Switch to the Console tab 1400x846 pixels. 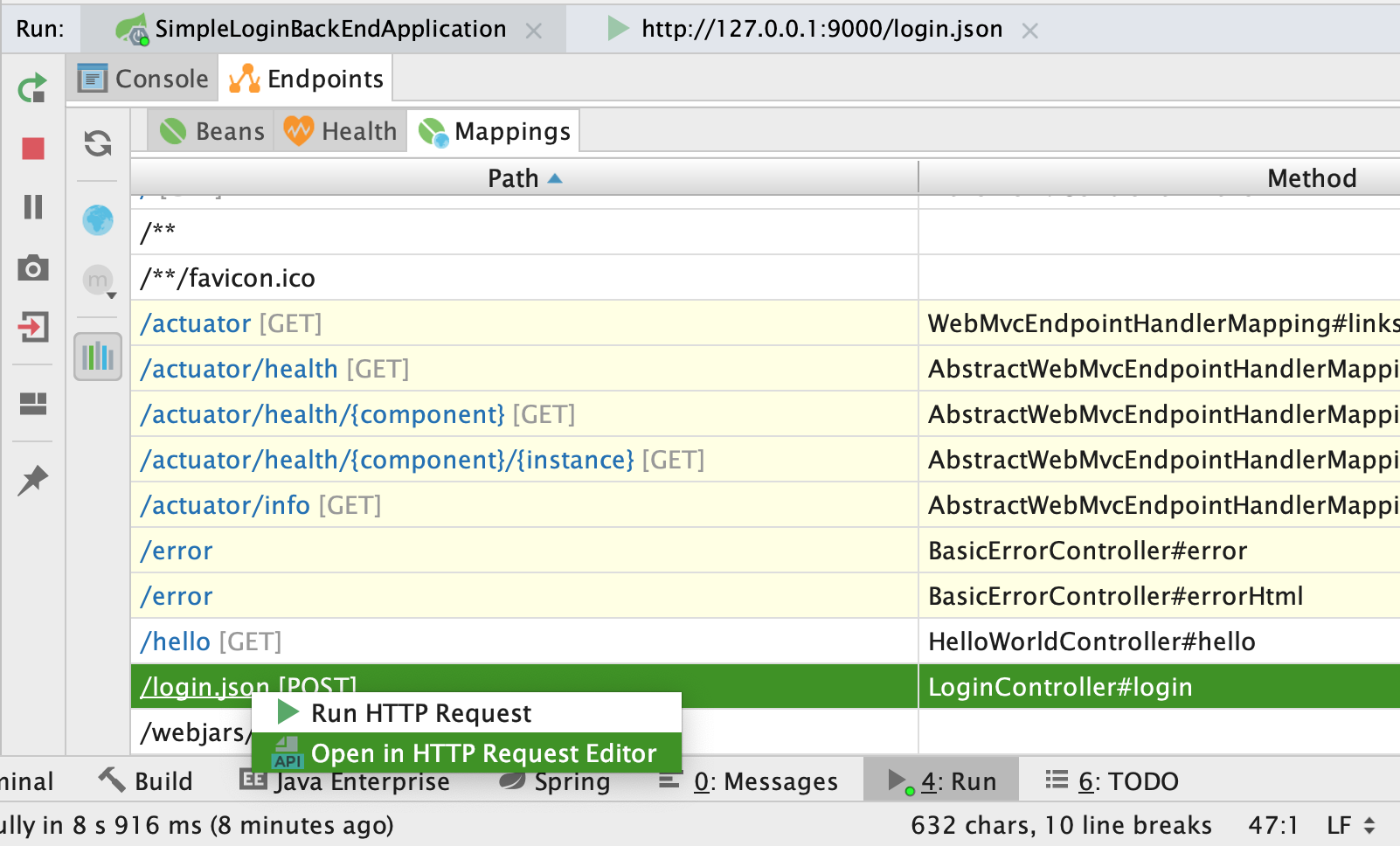pyautogui.click(x=144, y=79)
